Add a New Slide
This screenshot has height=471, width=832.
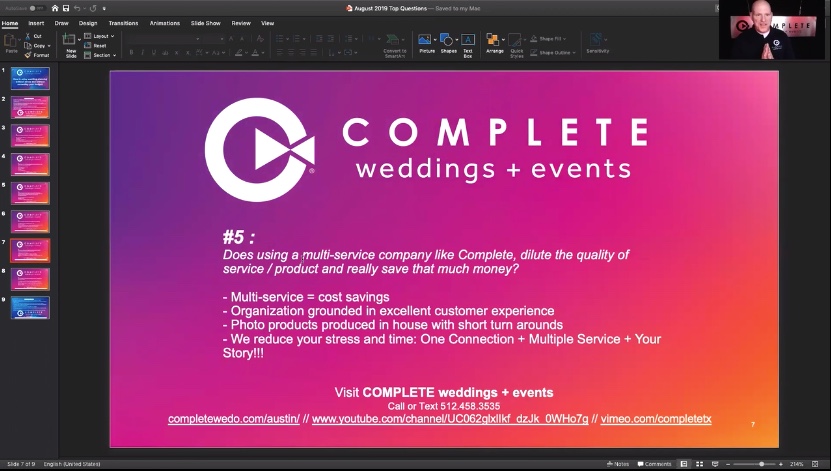tap(70, 45)
